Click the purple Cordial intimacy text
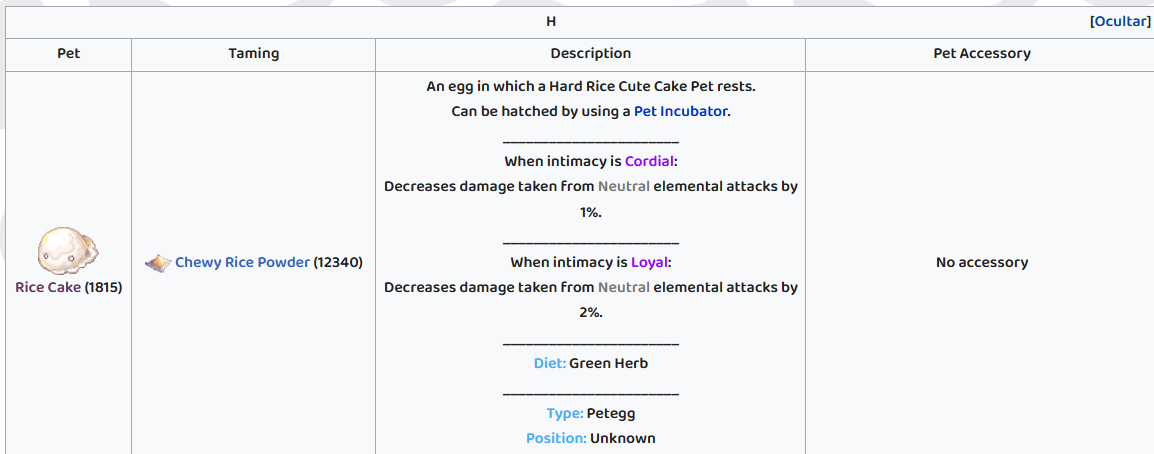 649,161
